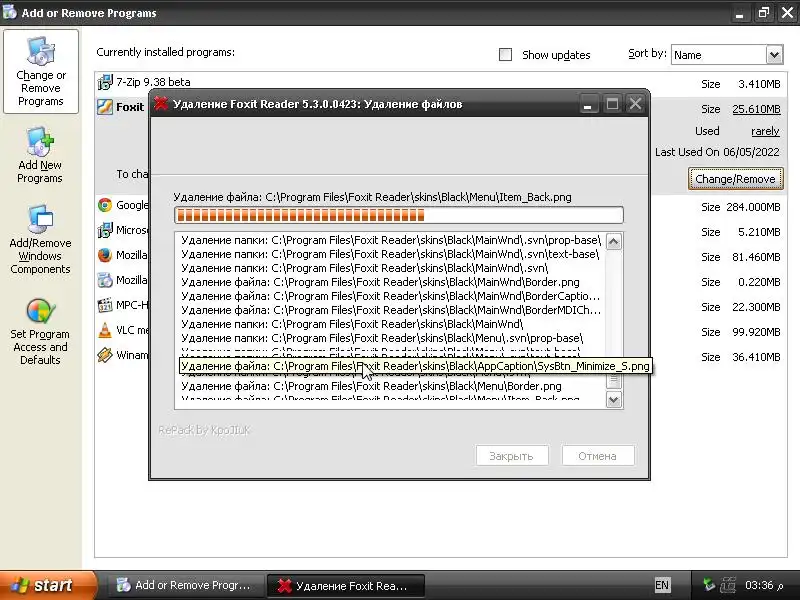Screen dimensions: 800x600
Task: Click log line 'Удаление папки' ending MainWnd\.svn\
Action: [x=364, y=268]
